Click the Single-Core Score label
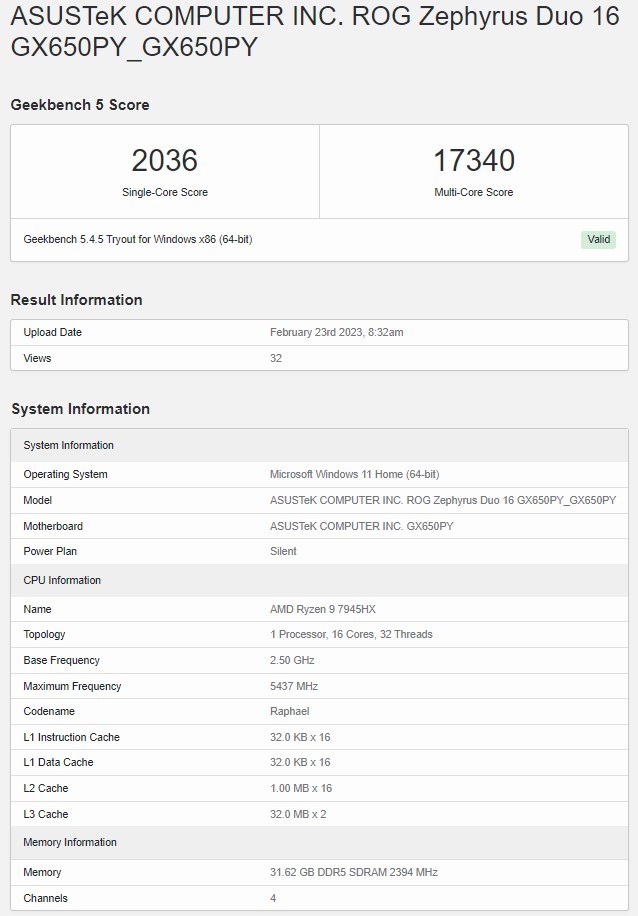The image size is (638, 916). (x=165, y=192)
